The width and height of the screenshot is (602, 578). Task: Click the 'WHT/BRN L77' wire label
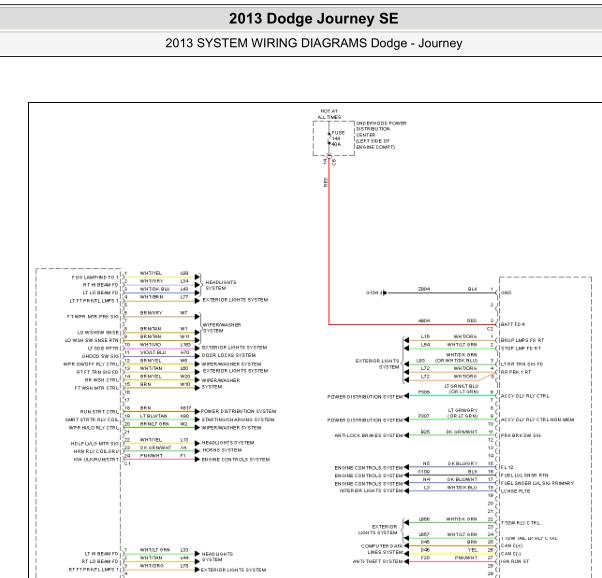(164, 297)
